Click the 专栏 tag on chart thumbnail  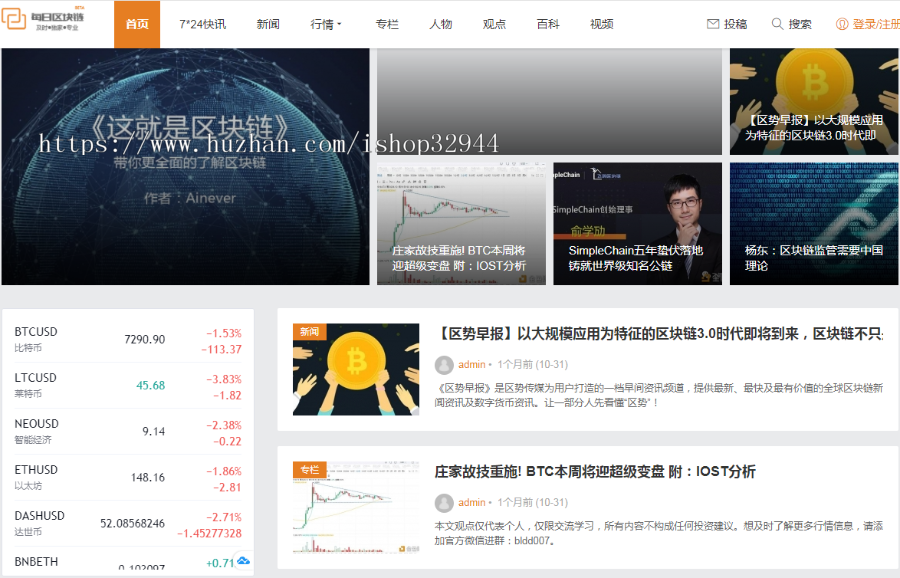309,469
